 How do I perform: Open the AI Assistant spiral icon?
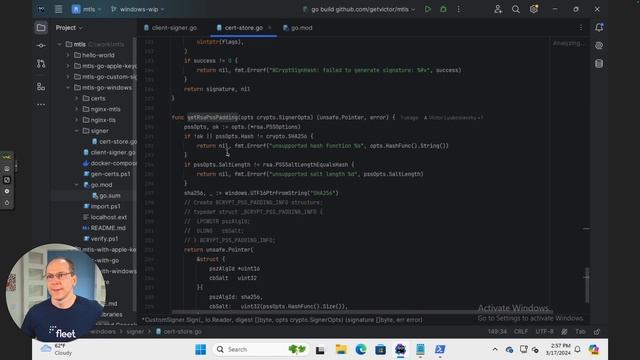pos(599,45)
